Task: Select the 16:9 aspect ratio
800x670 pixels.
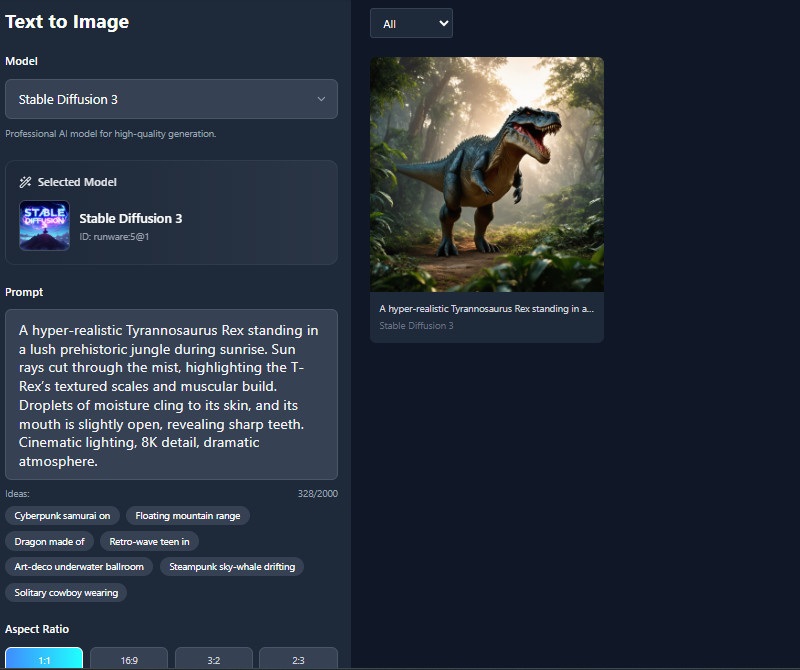Action: tap(129, 659)
